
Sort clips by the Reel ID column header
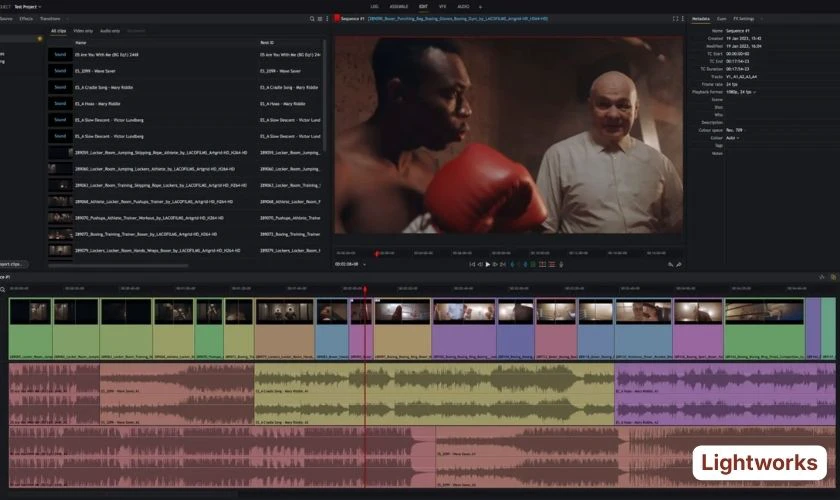[x=267, y=42]
